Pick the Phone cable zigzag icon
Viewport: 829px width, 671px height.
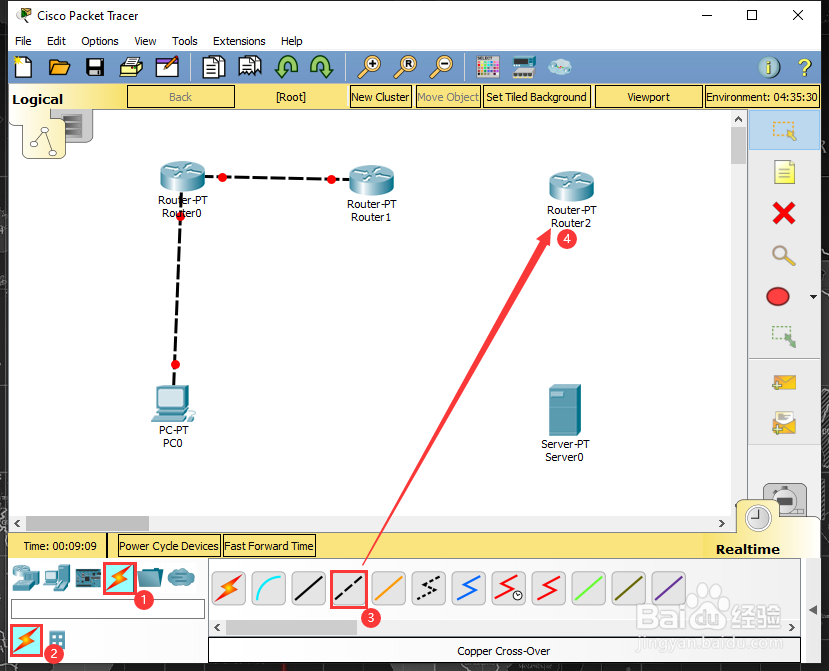pyautogui.click(x=428, y=588)
